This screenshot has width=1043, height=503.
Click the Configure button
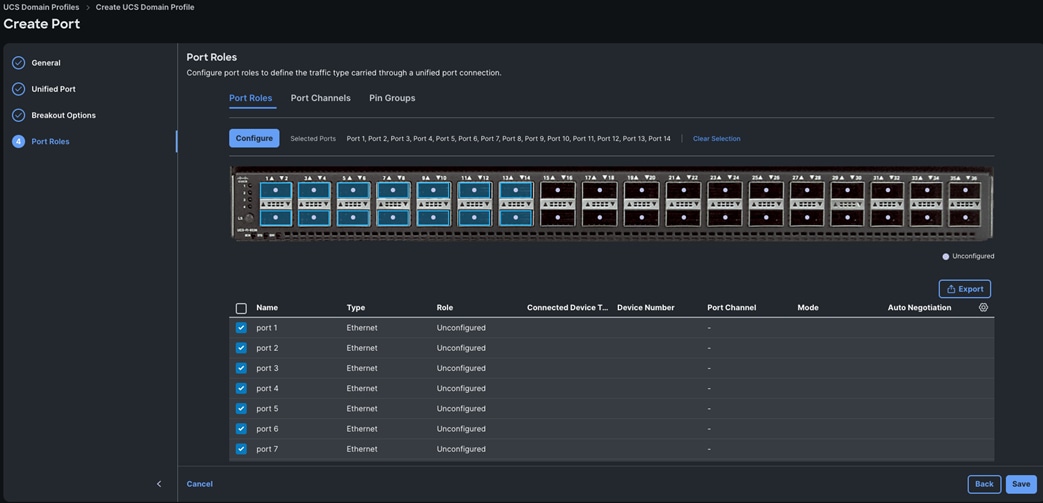coord(254,138)
